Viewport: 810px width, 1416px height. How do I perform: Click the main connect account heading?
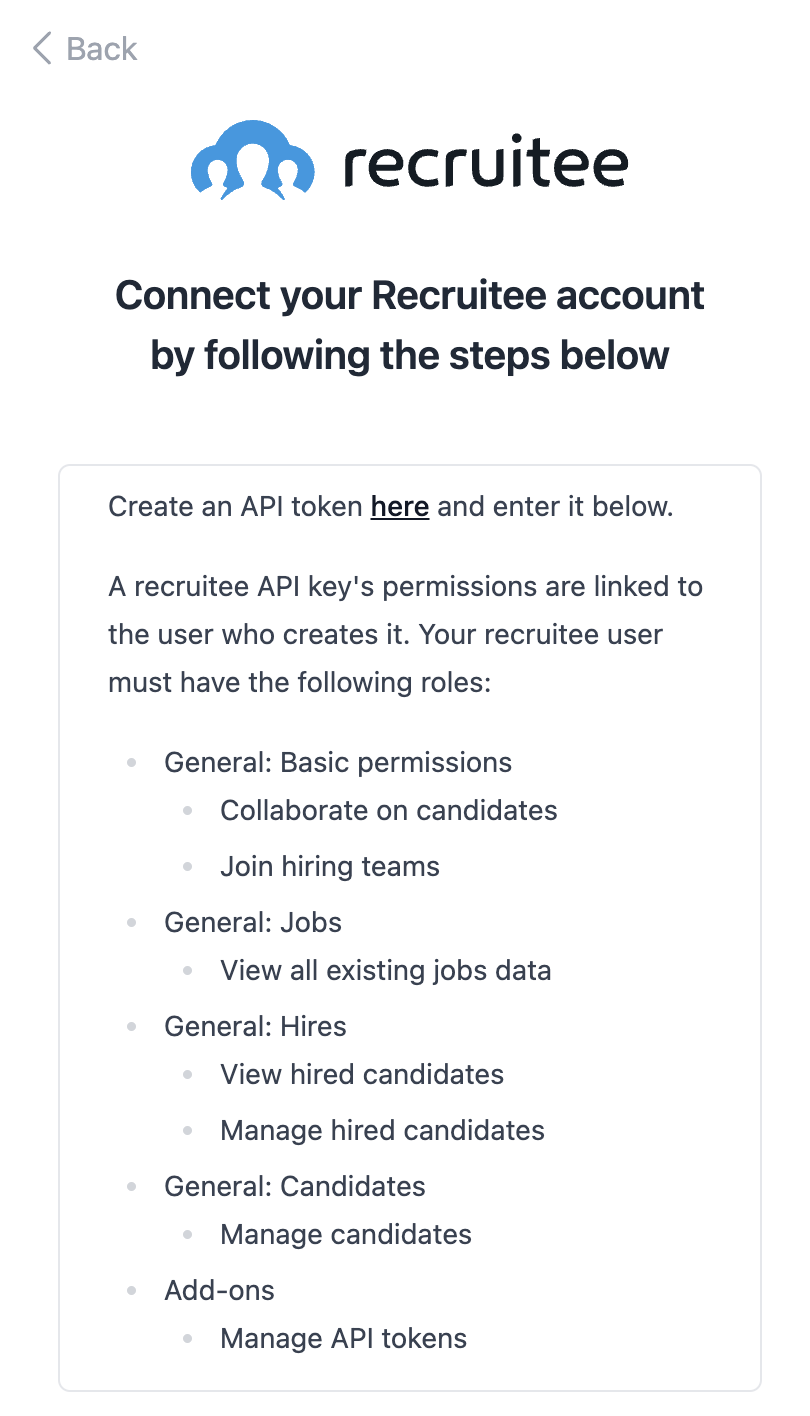[410, 325]
